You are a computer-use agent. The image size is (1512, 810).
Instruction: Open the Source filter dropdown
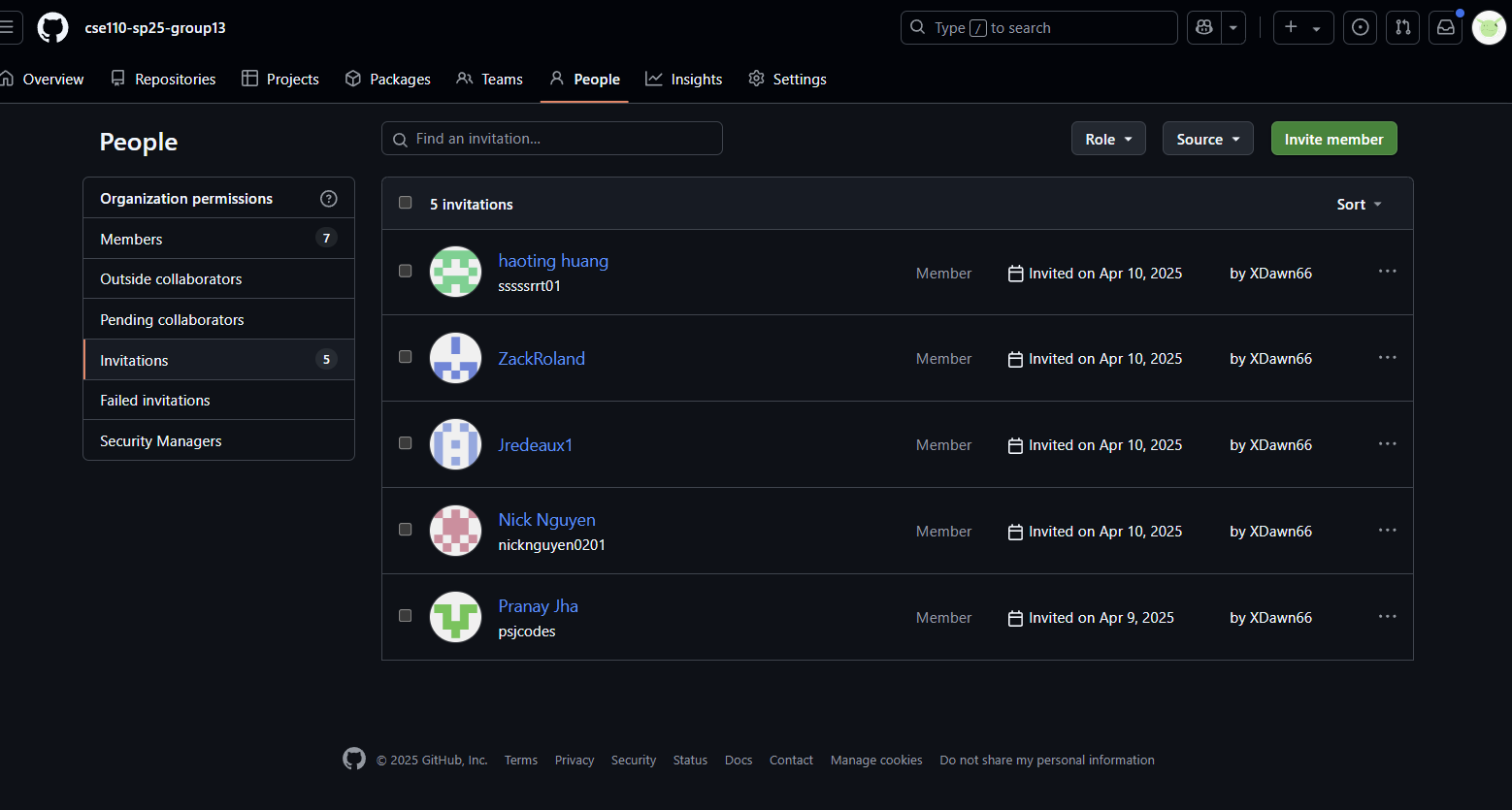(x=1208, y=139)
